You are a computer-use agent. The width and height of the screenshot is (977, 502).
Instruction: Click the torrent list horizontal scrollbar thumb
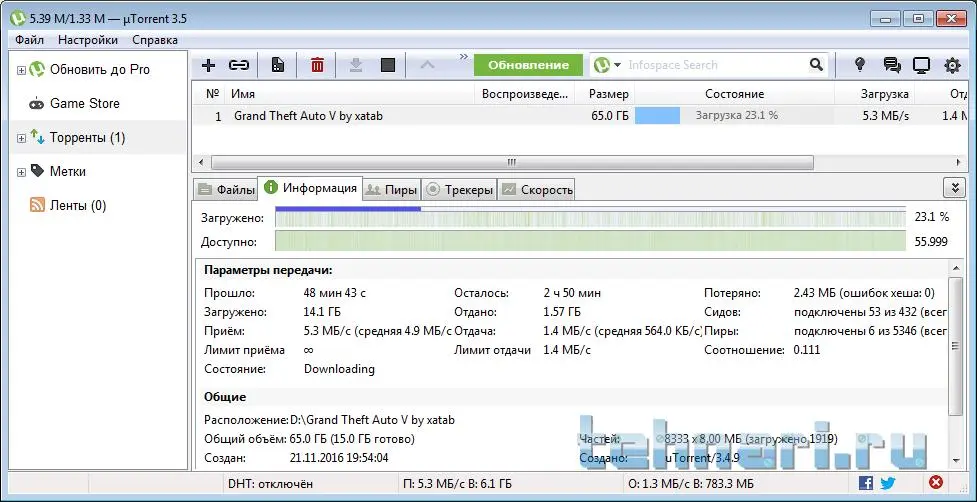(x=512, y=163)
